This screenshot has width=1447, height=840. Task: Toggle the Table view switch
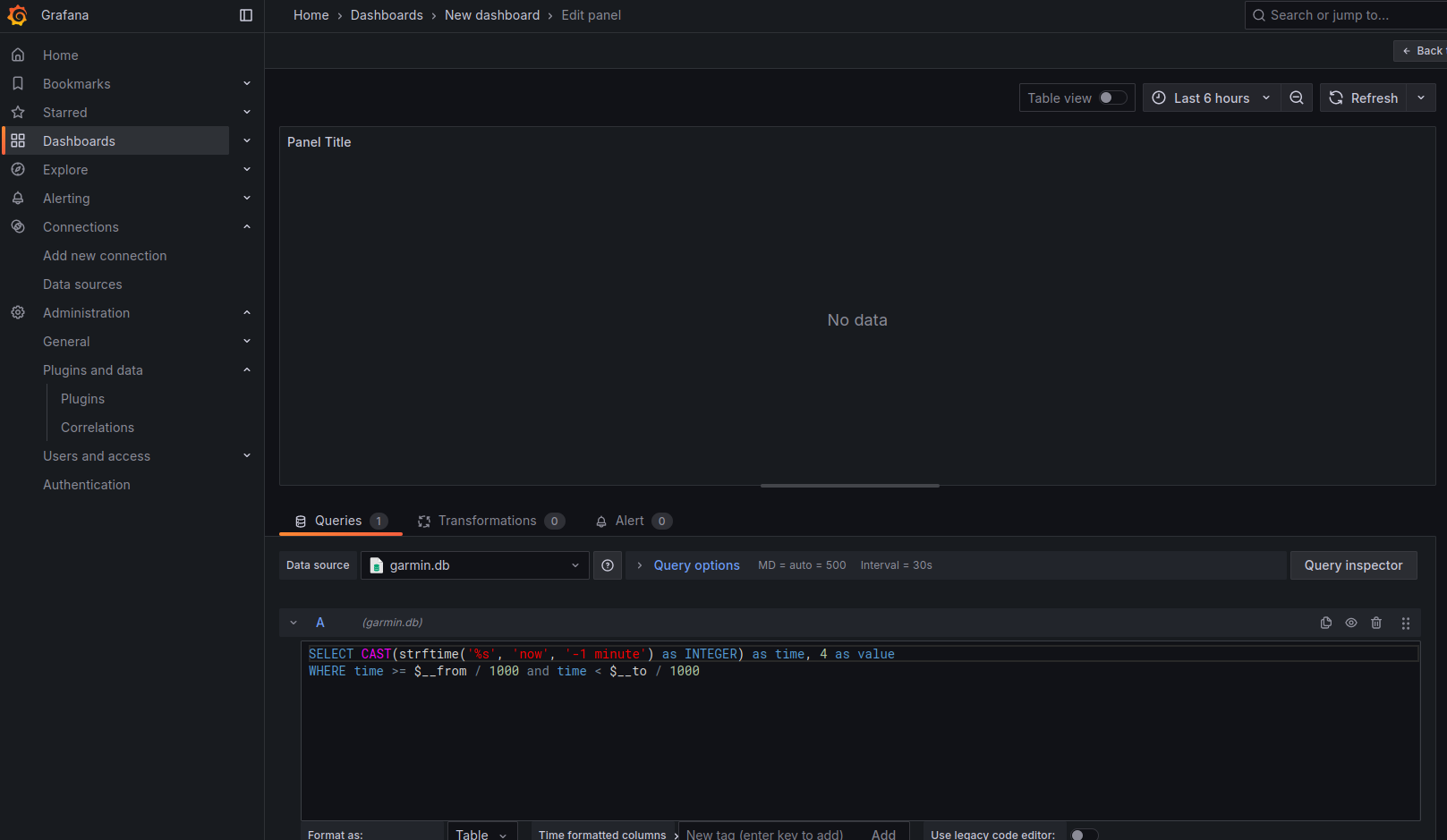pyautogui.click(x=1113, y=98)
